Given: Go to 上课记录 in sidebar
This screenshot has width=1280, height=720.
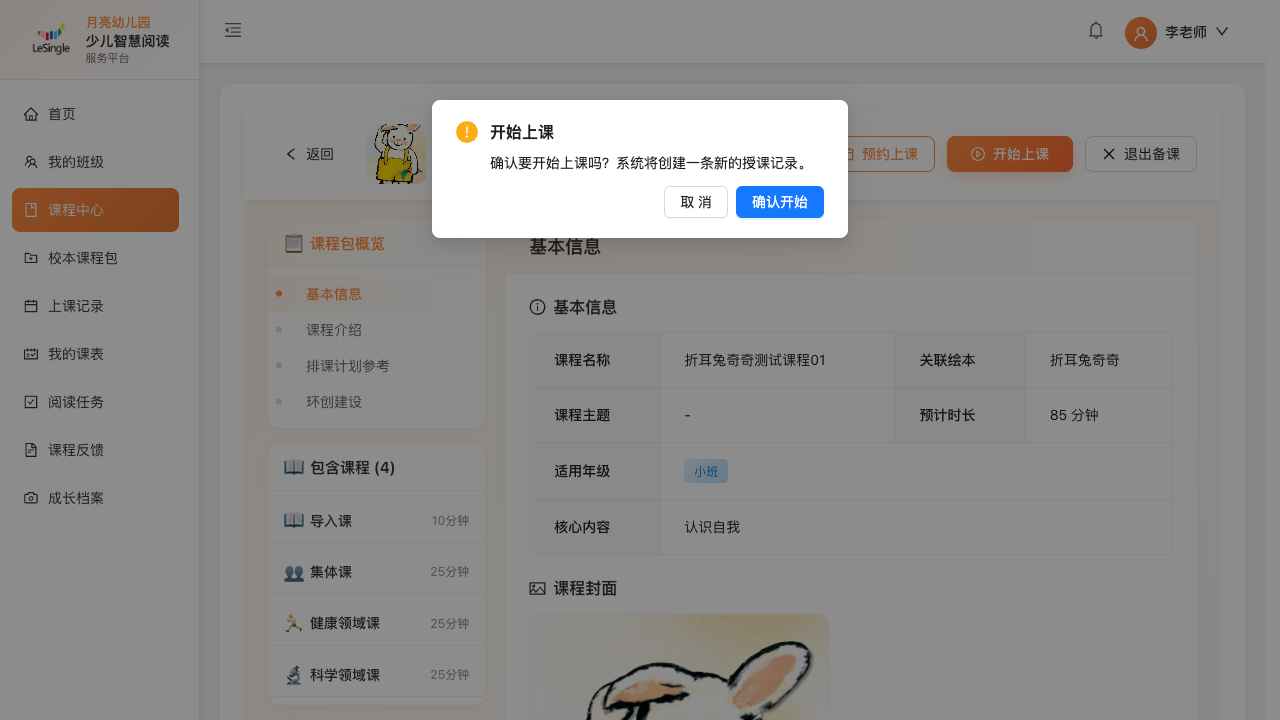Looking at the screenshot, I should click(76, 306).
